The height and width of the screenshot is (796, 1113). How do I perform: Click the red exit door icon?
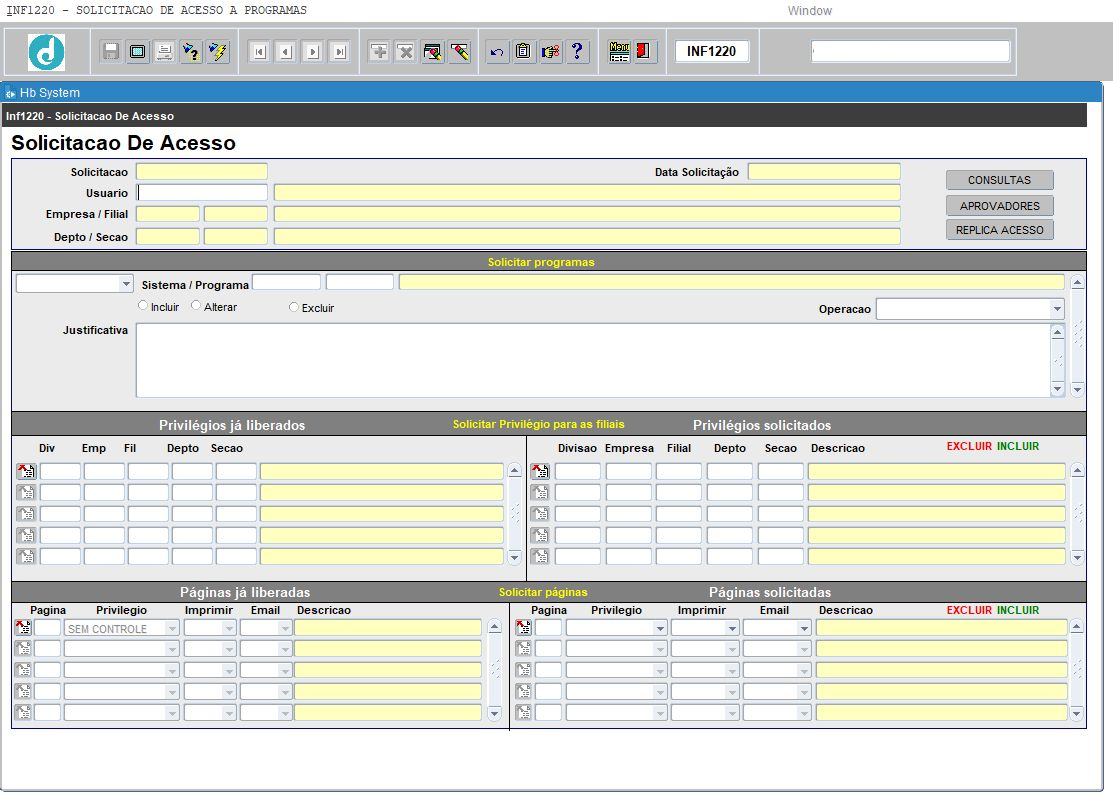click(645, 51)
